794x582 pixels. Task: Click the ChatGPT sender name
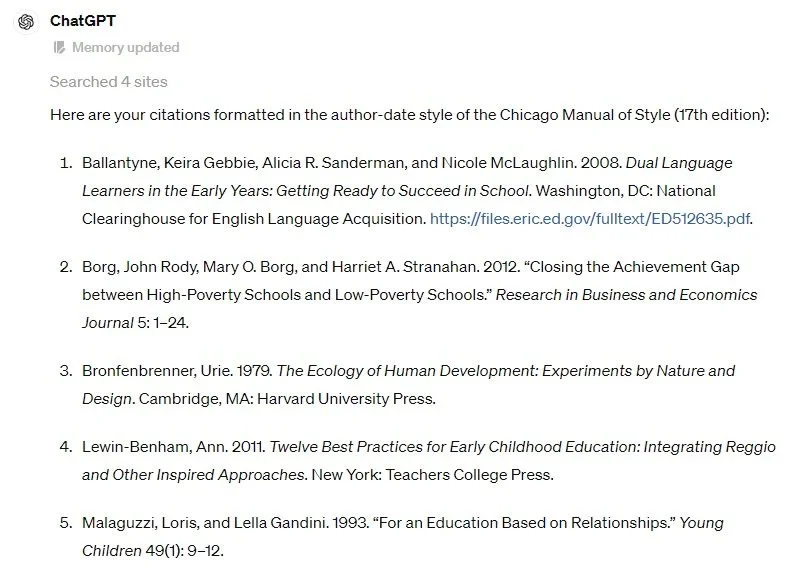pos(83,21)
